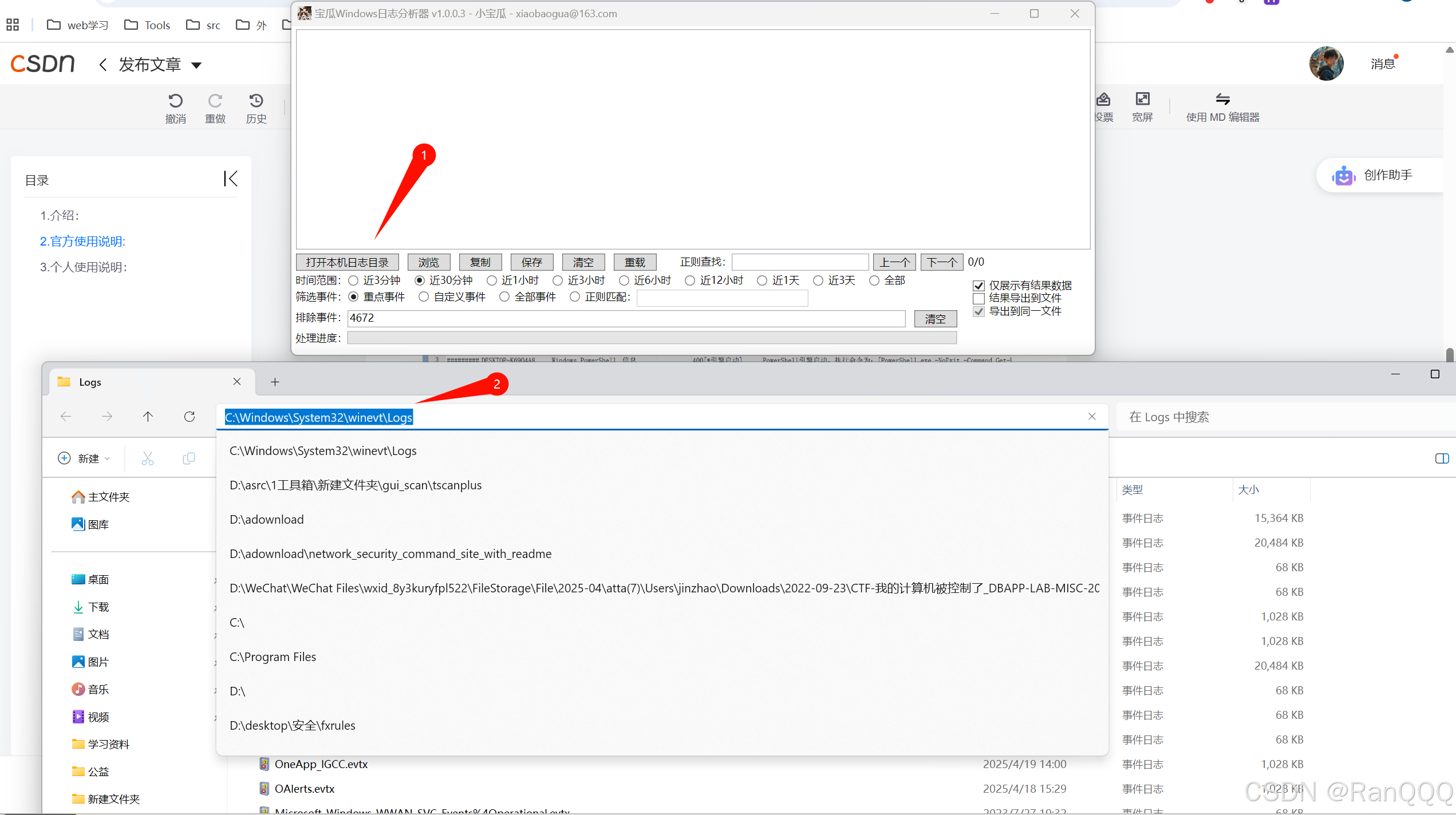Open the widescreen (宽屏) mode icon
Image resolution: width=1456 pixels, height=815 pixels.
[x=1142, y=99]
